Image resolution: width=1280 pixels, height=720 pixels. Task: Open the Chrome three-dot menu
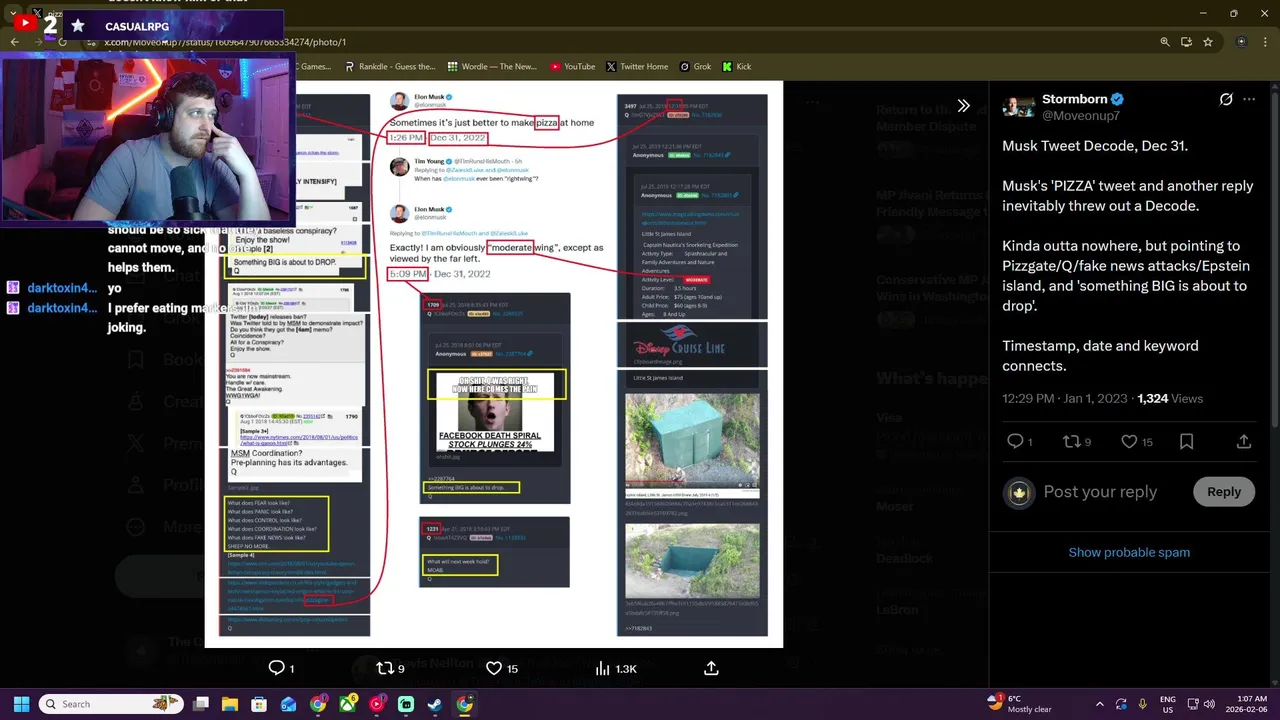point(1265,42)
